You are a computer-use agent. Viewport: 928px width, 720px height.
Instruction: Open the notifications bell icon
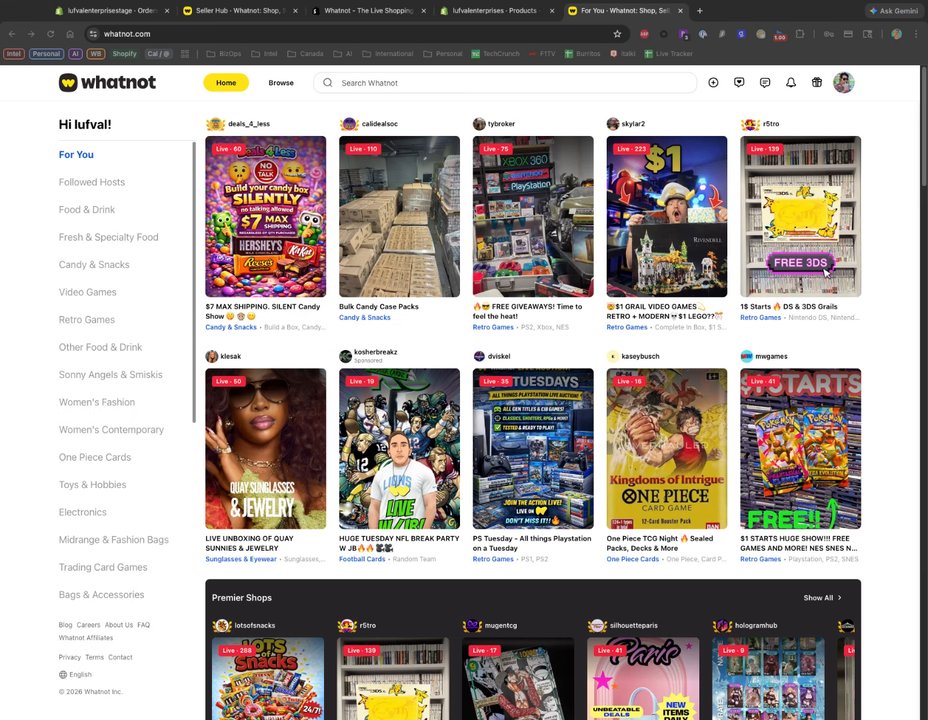coord(791,83)
